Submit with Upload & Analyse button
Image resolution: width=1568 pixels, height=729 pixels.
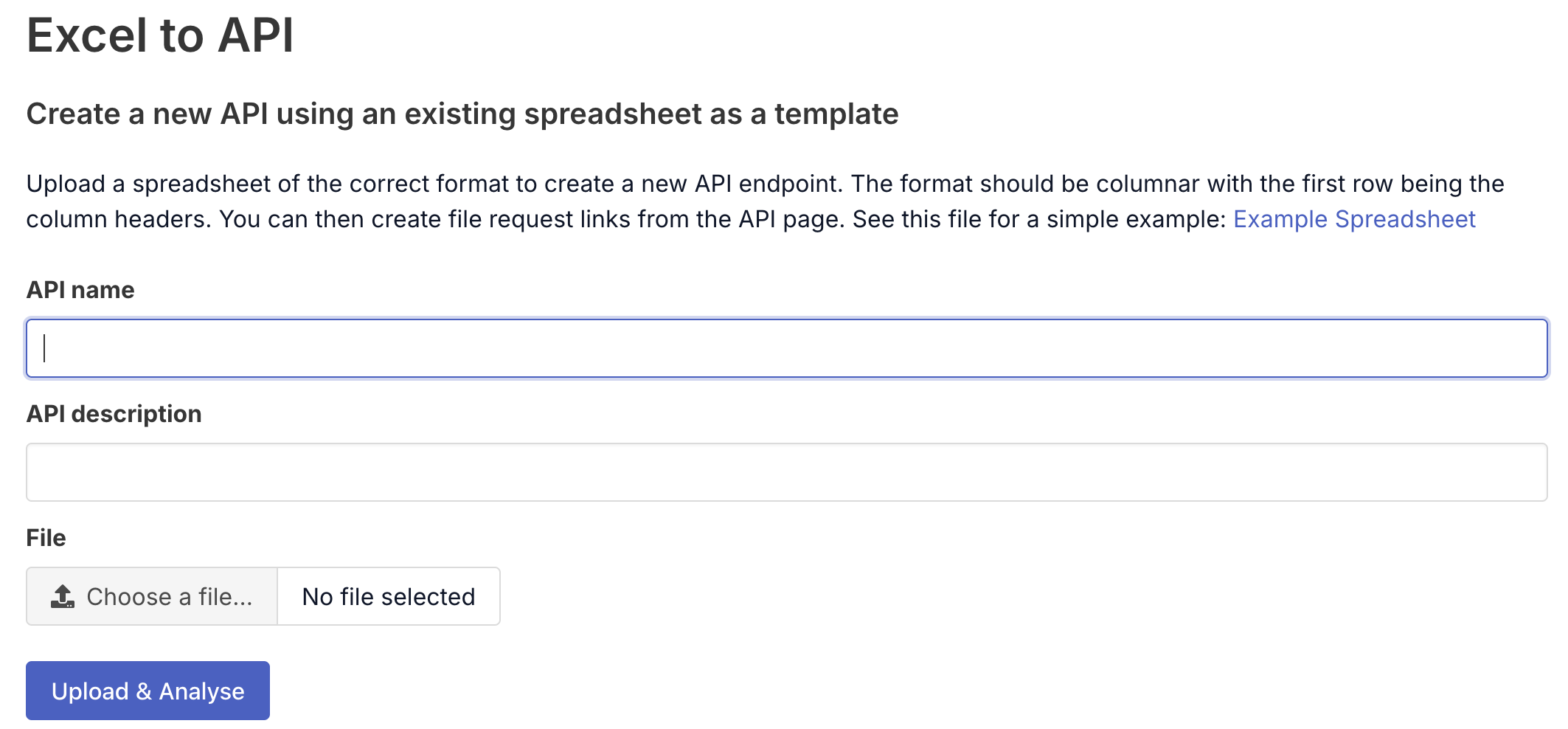point(148,691)
